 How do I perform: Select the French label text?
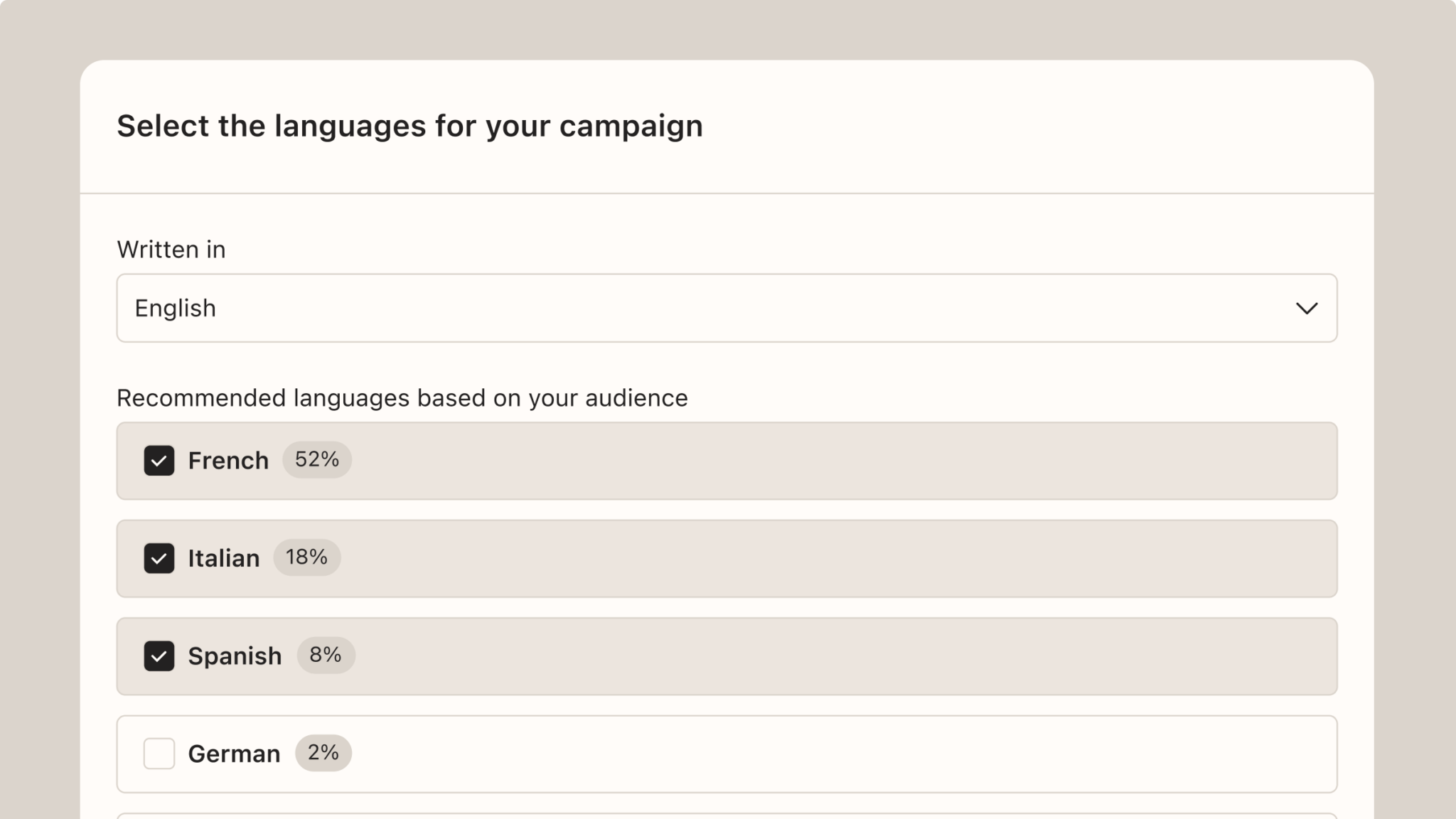click(x=228, y=461)
